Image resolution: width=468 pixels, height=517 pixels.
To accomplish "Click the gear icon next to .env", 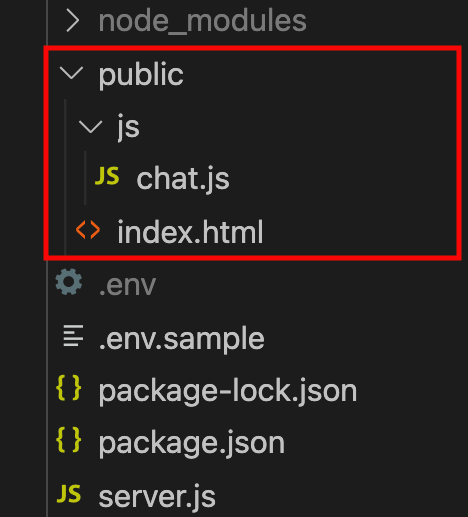I will coord(69,282).
